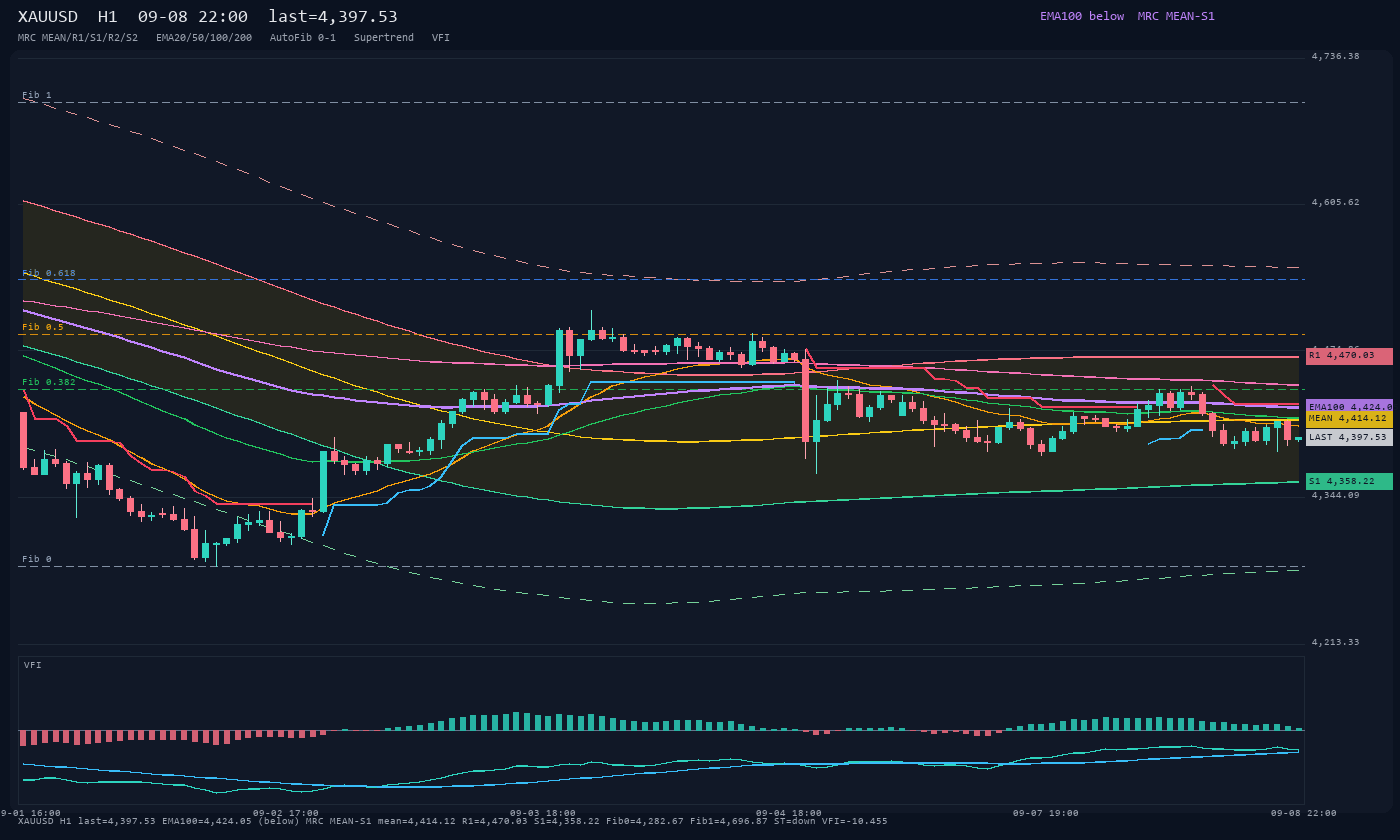This screenshot has width=1400, height=840.
Task: Click the MRC MEAN/R1/S1/R2/S2 indicator label
Action: 78,37
